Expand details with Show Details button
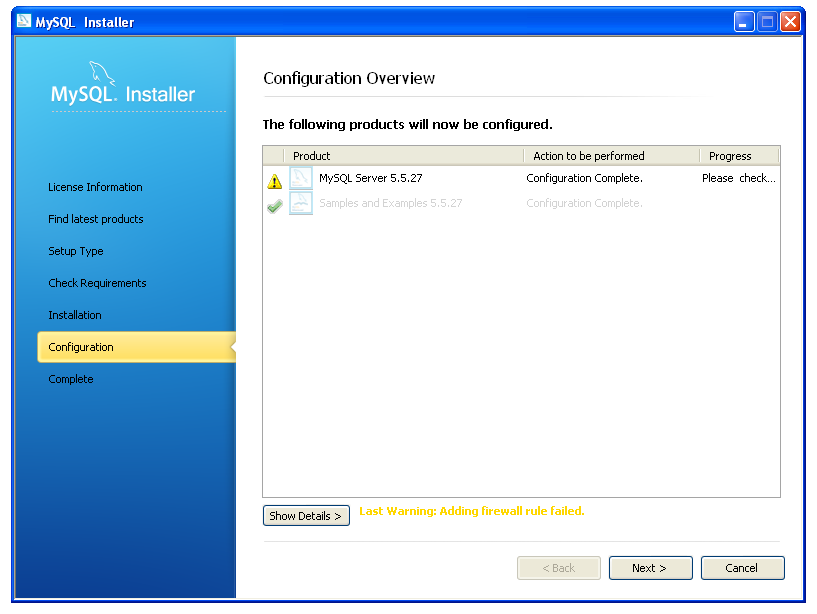The image size is (817, 614). click(x=306, y=515)
